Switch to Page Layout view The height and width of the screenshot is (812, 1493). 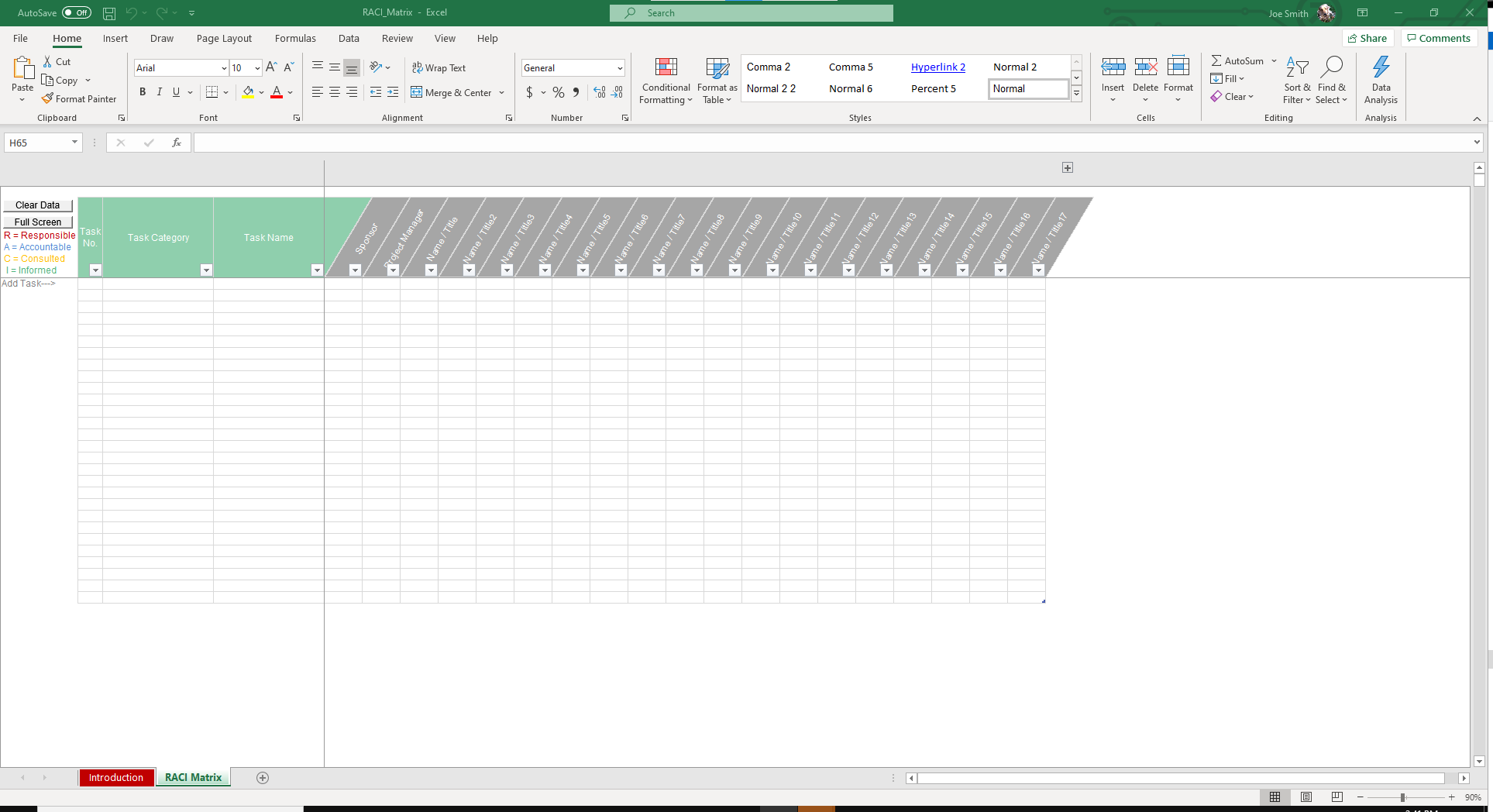pos(1306,797)
